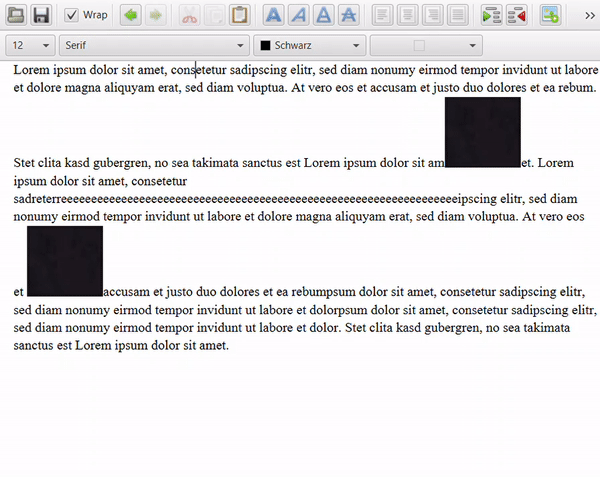Toggle the Wrap checkbox

click(71, 15)
